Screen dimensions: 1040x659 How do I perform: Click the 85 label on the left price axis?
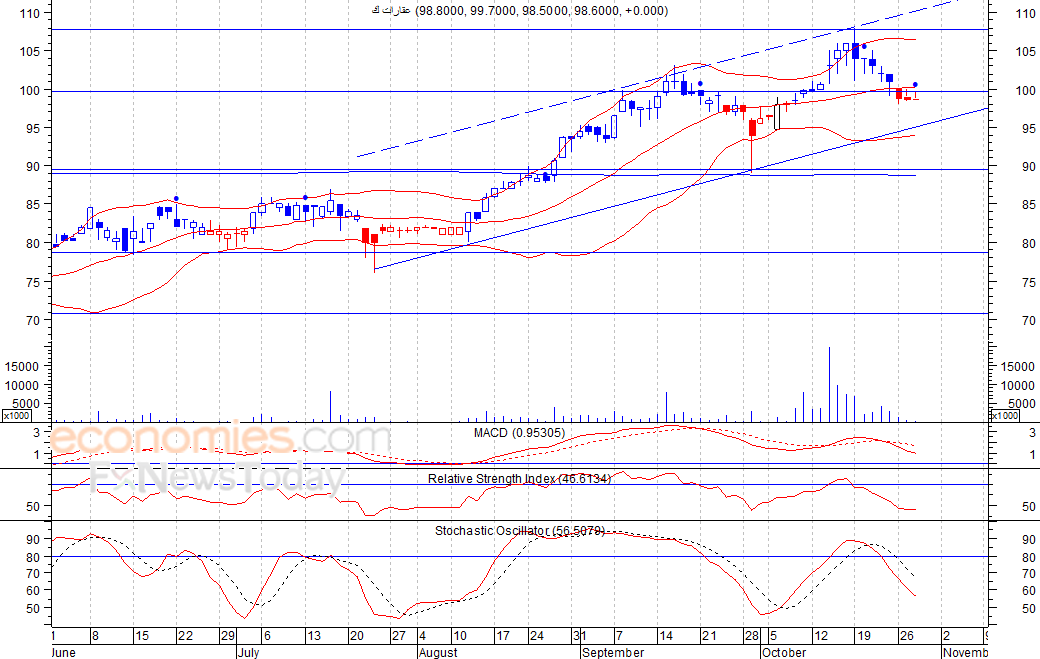(33, 205)
